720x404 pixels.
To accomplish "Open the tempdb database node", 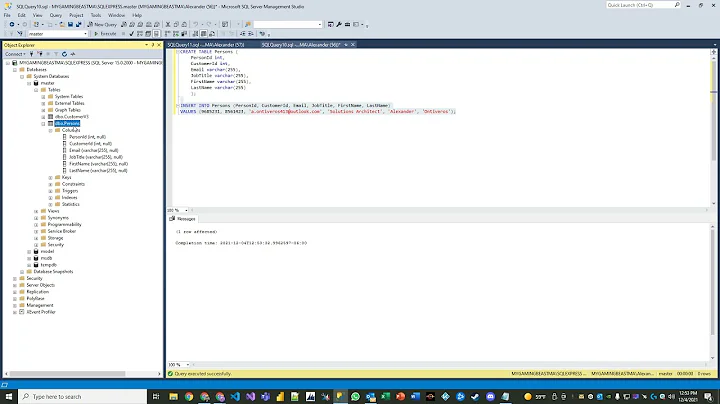I will click(x=47, y=265).
